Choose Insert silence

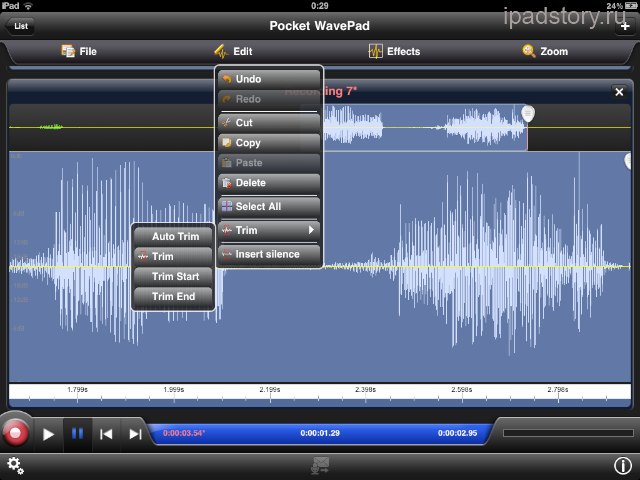(x=269, y=254)
